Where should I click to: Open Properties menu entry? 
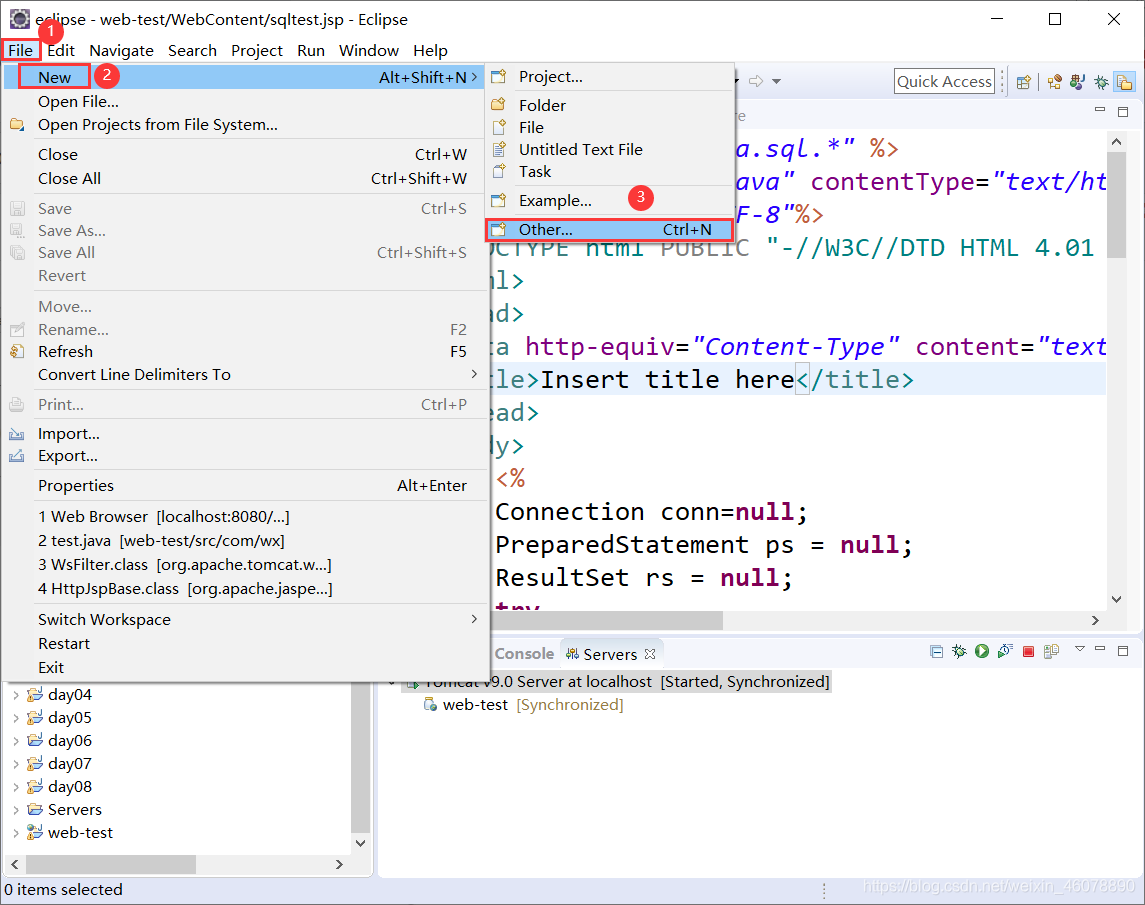pyautogui.click(x=245, y=485)
